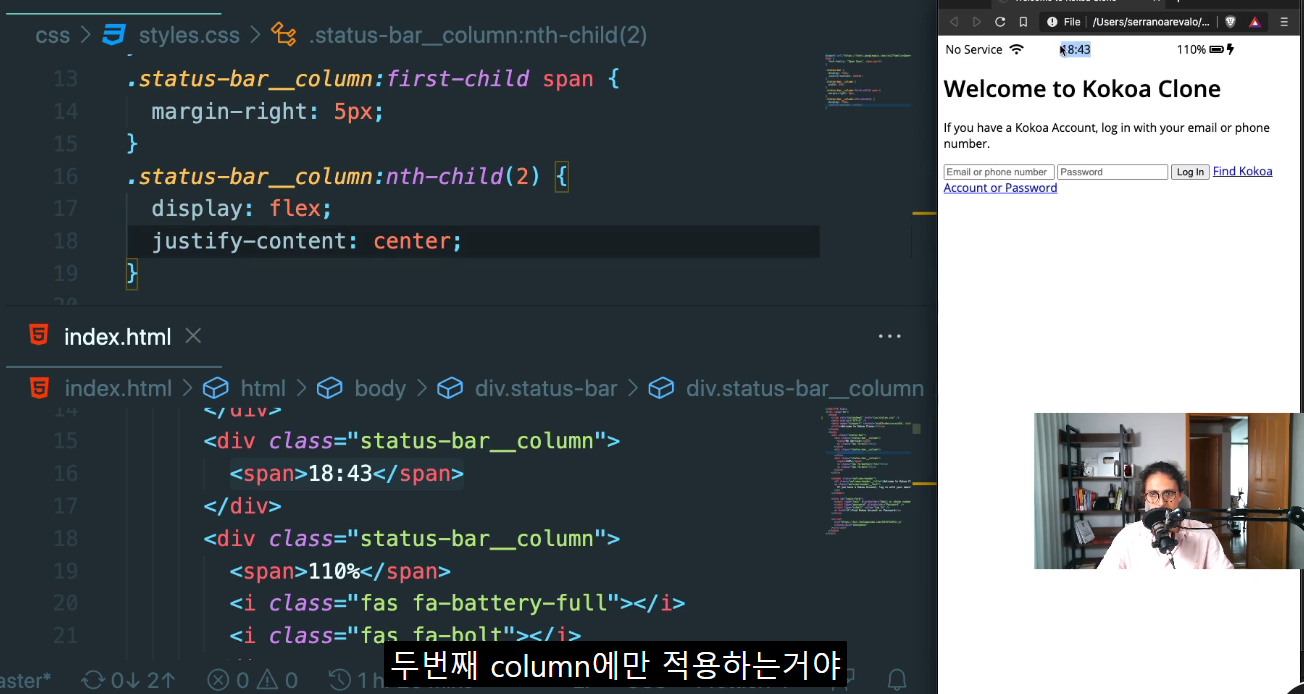Viewport: 1304px width, 694px height.
Task: Click the bolt icon in the page status bar
Action: point(1230,49)
